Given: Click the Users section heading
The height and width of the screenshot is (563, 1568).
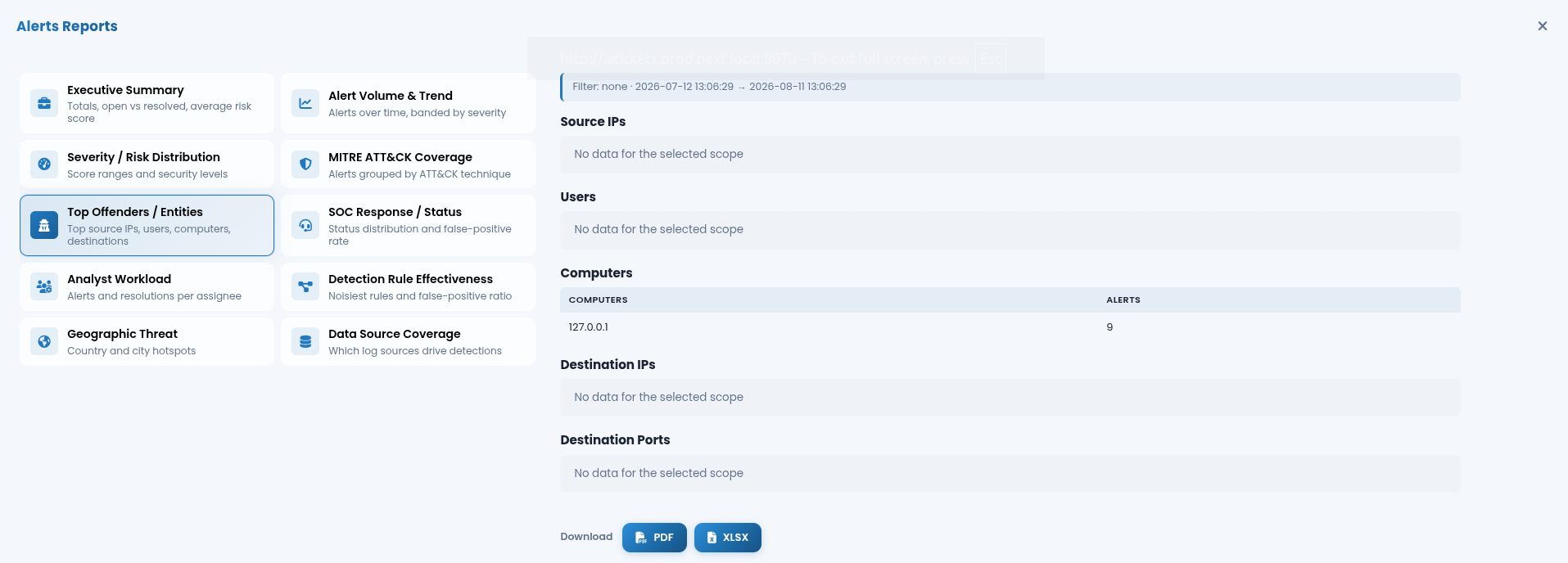Looking at the screenshot, I should click(578, 197).
